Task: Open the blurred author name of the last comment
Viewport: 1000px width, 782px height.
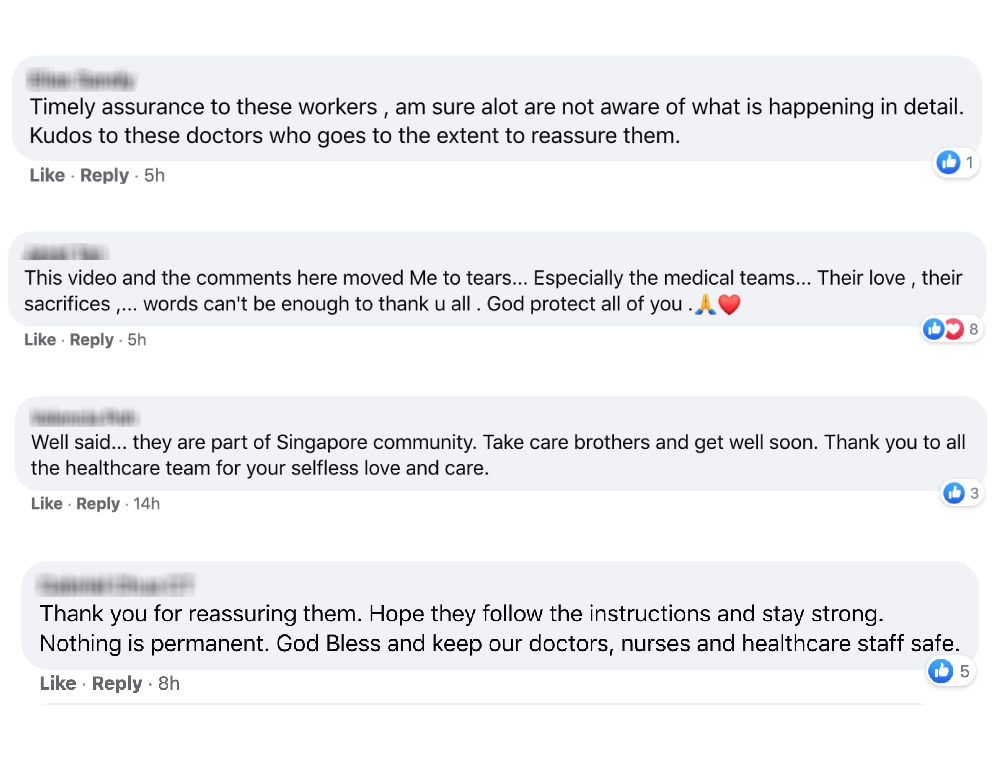Action: click(x=116, y=584)
